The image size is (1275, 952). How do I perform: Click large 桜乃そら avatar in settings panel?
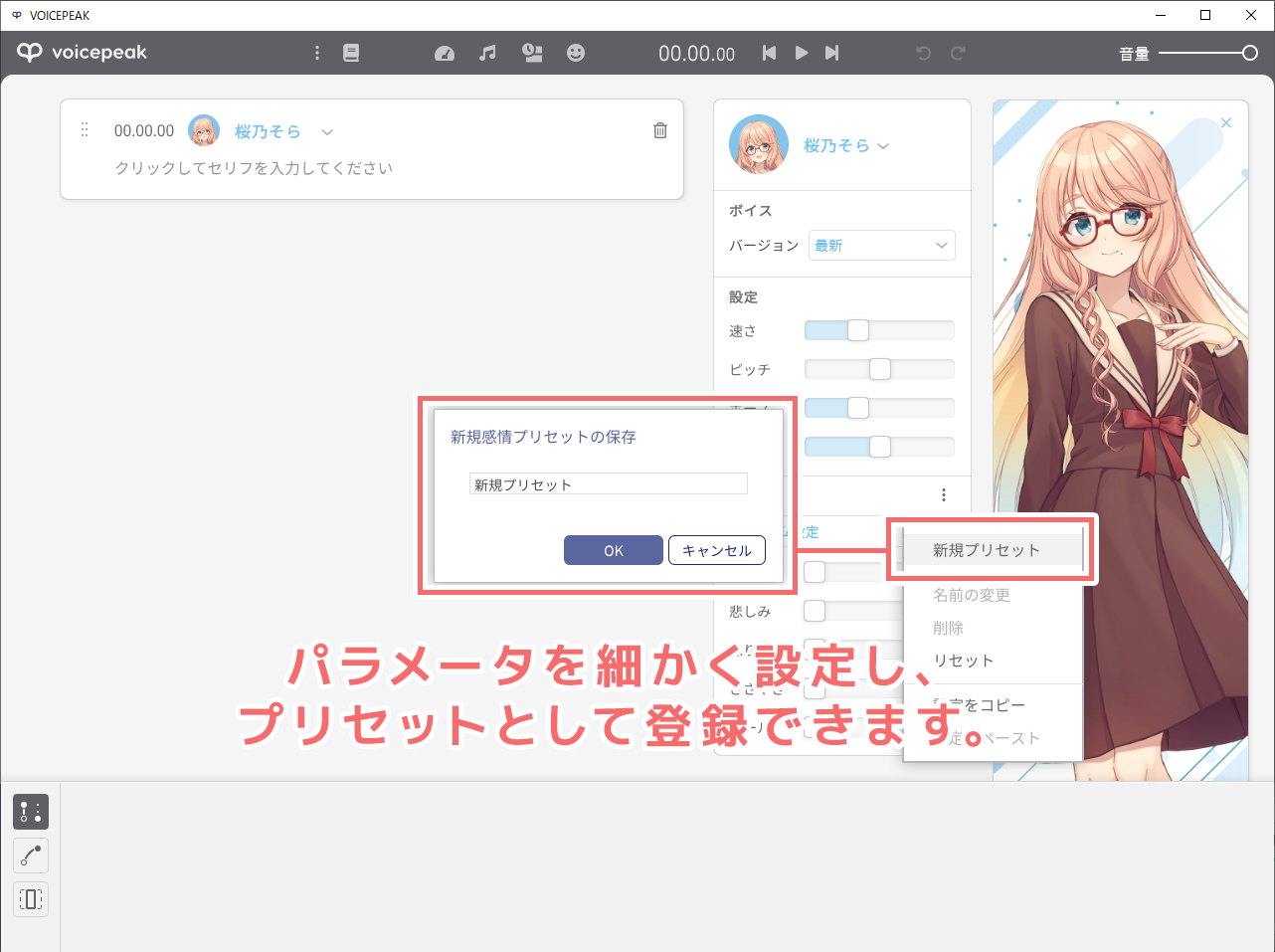(759, 144)
